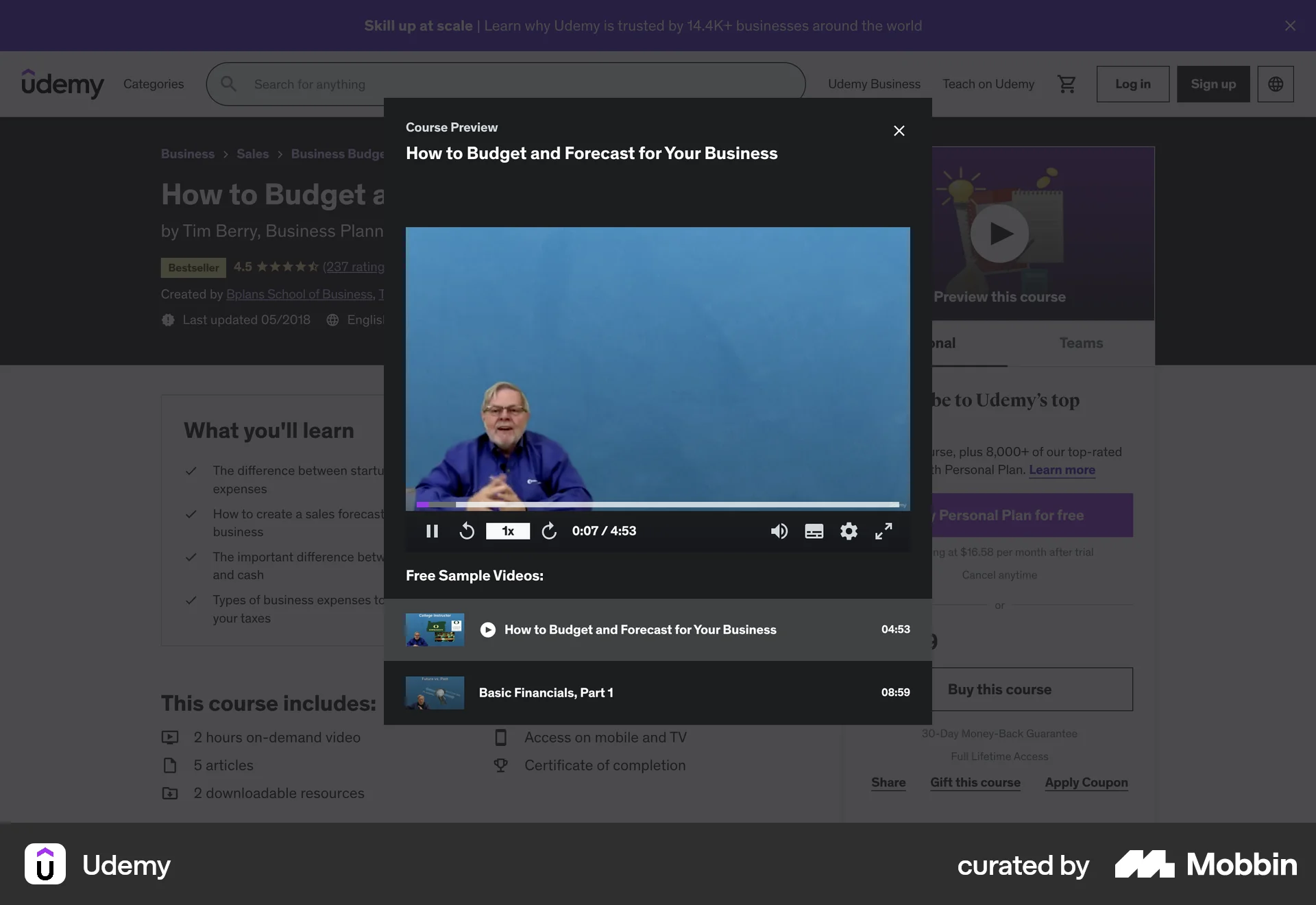Pause the video playback
Screen dimensions: 1316x905
432,531
